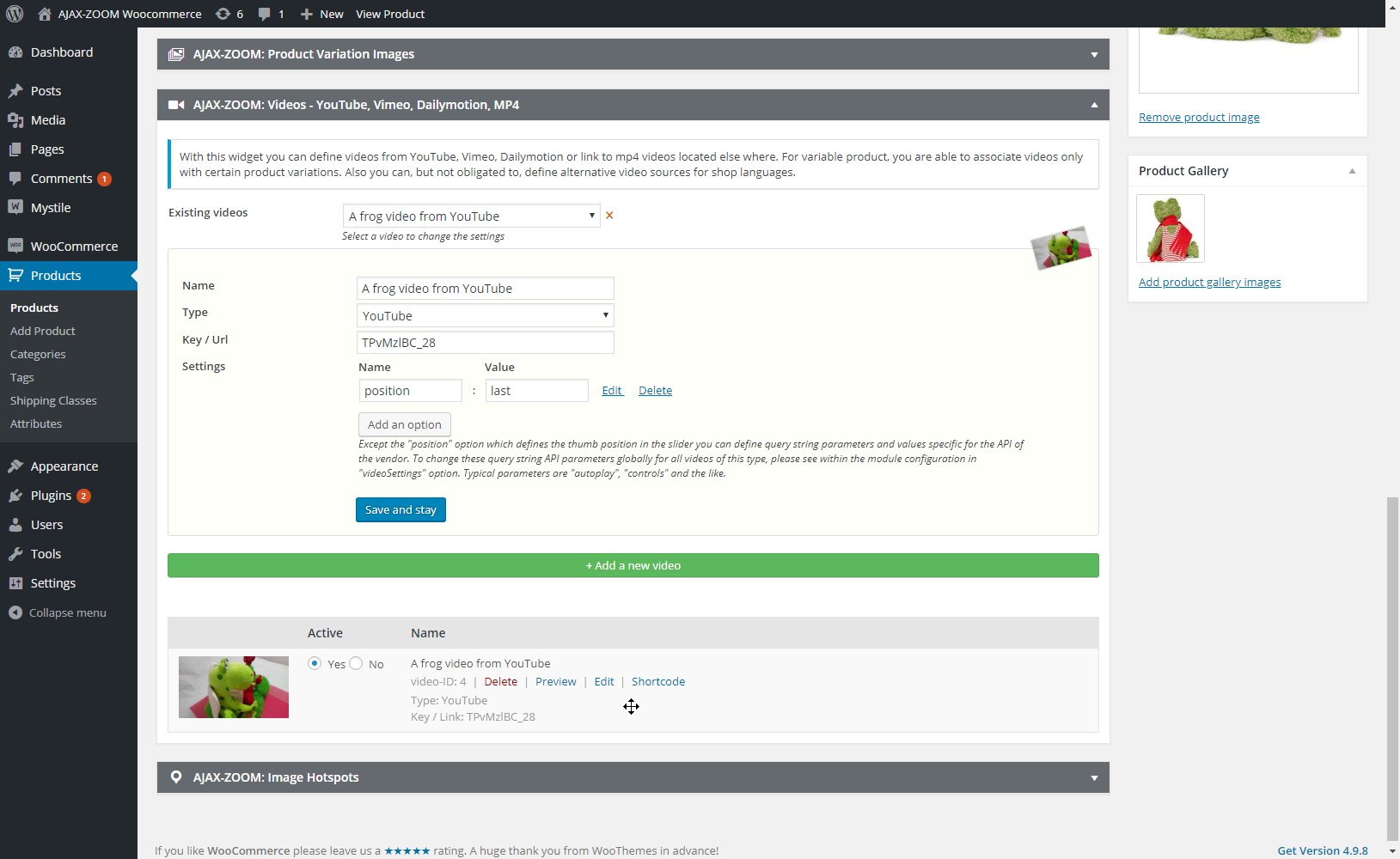
Task: Click the Image Hotspots pin icon
Action: coord(176,777)
